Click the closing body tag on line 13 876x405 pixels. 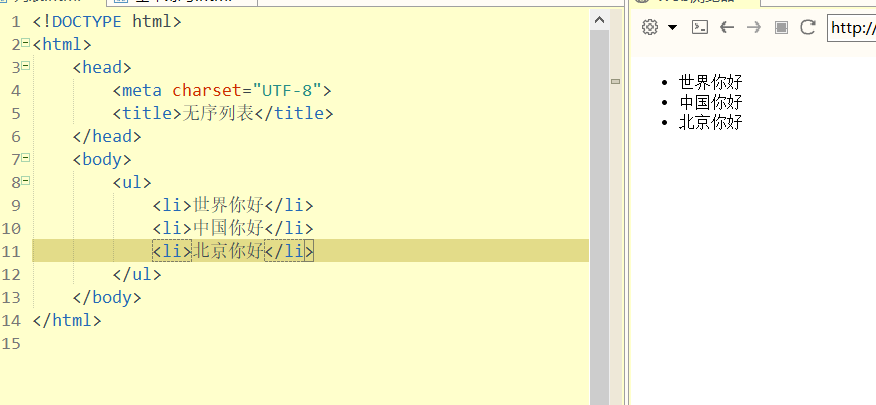[x=107, y=297]
